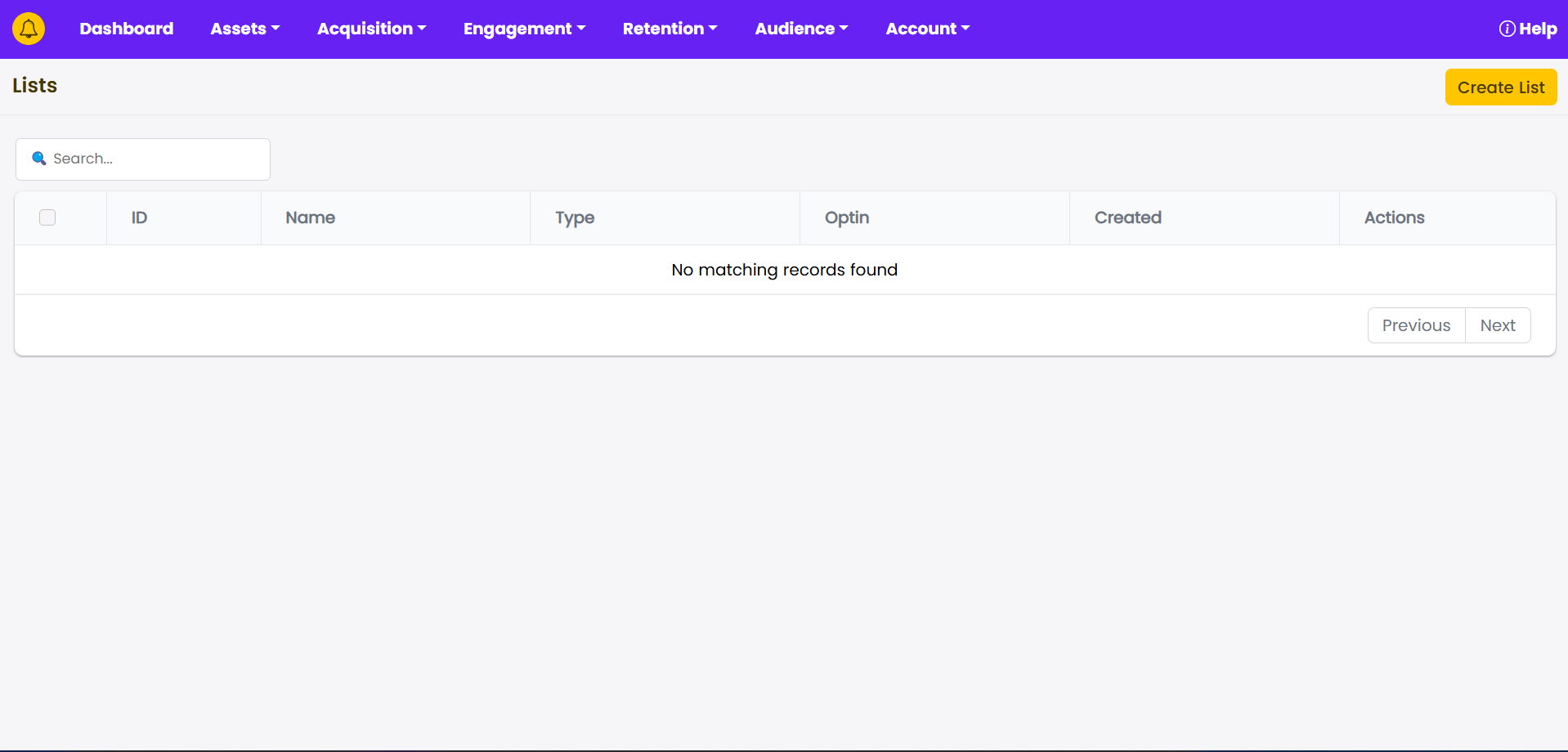Expand the Audience navigation menu
Image resolution: width=1568 pixels, height=752 pixels.
tap(801, 29)
